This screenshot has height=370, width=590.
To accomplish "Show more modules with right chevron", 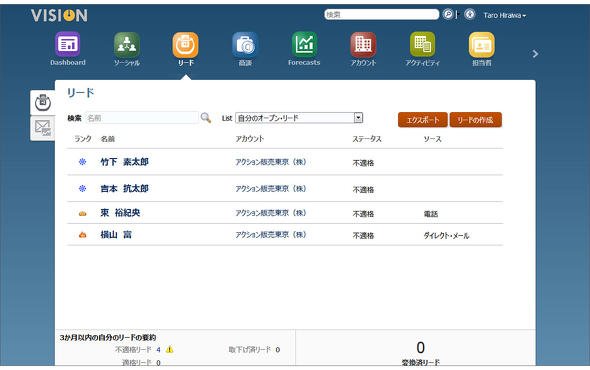I will click(535, 54).
